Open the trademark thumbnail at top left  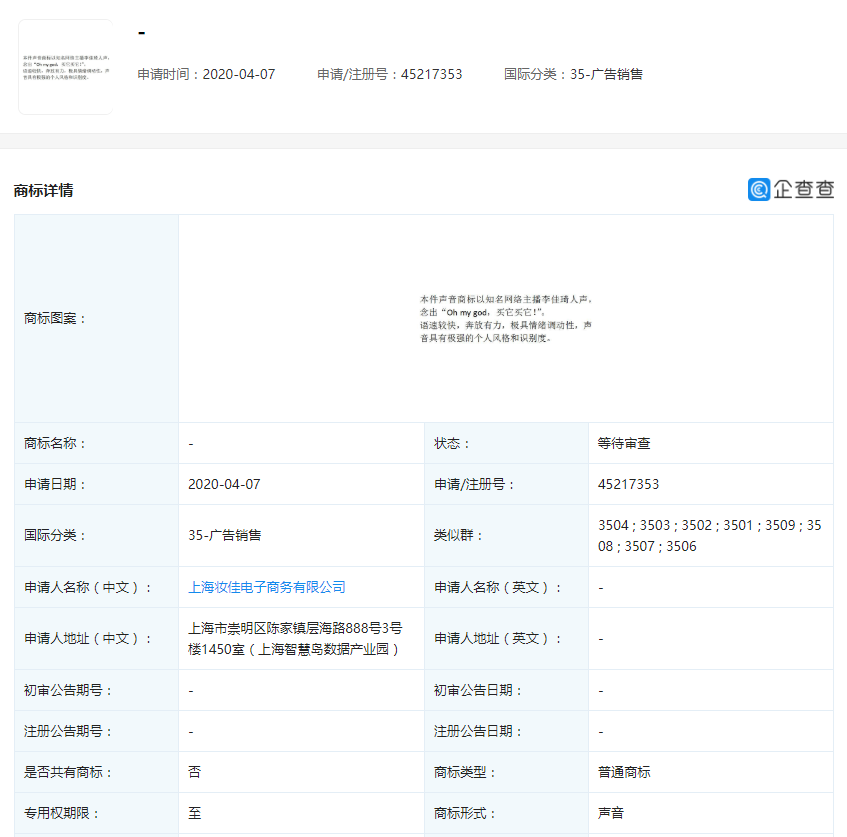point(65,67)
